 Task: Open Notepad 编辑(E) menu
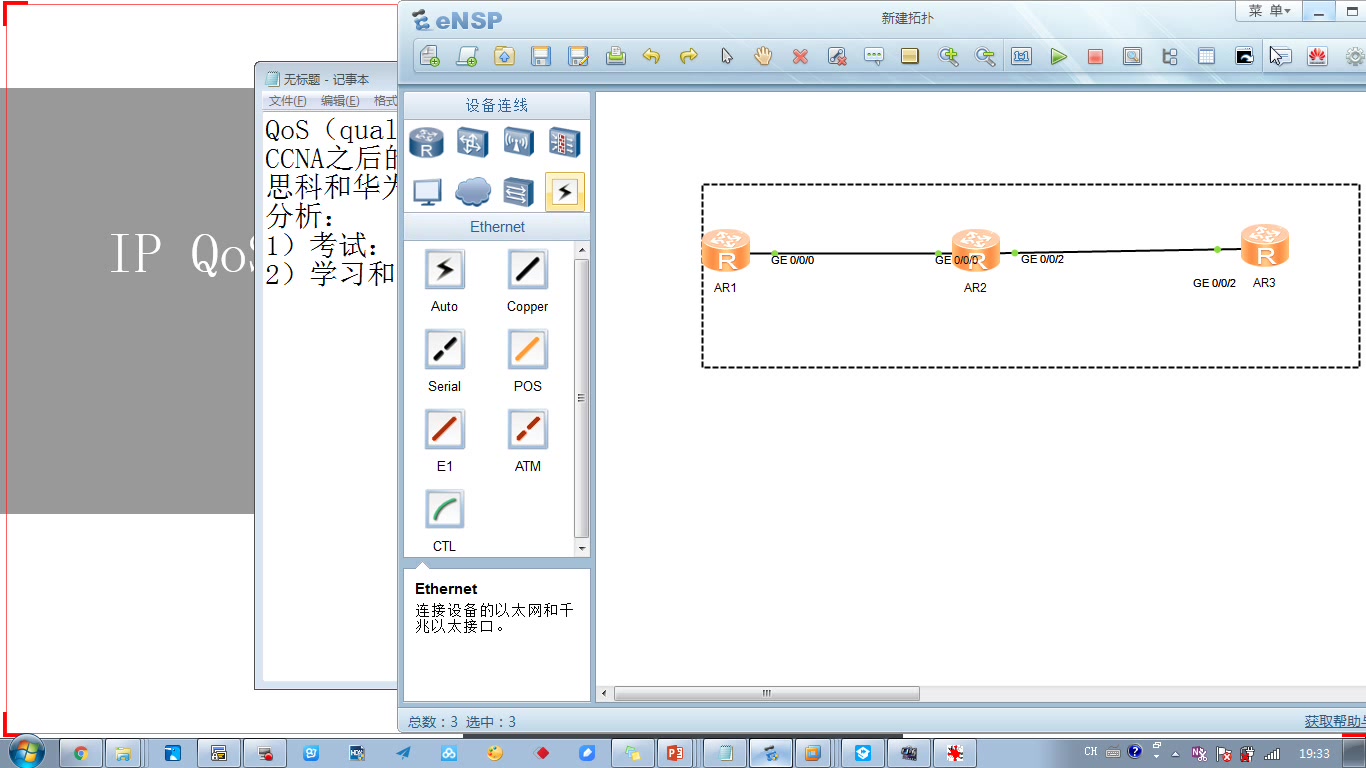click(x=340, y=101)
